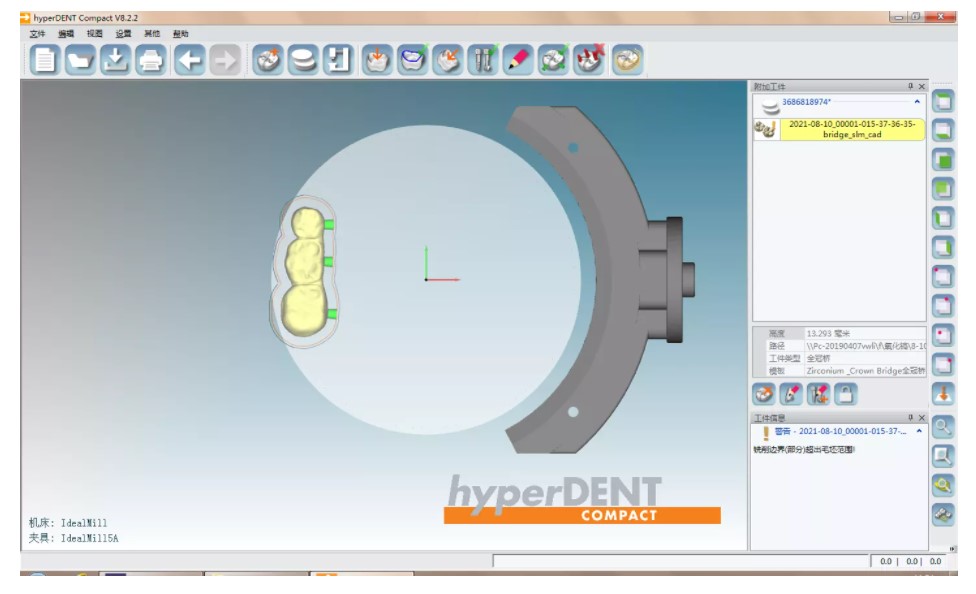Viewport: 976px width, 594px height.
Task: Open a project with the folder icon
Action: point(80,60)
